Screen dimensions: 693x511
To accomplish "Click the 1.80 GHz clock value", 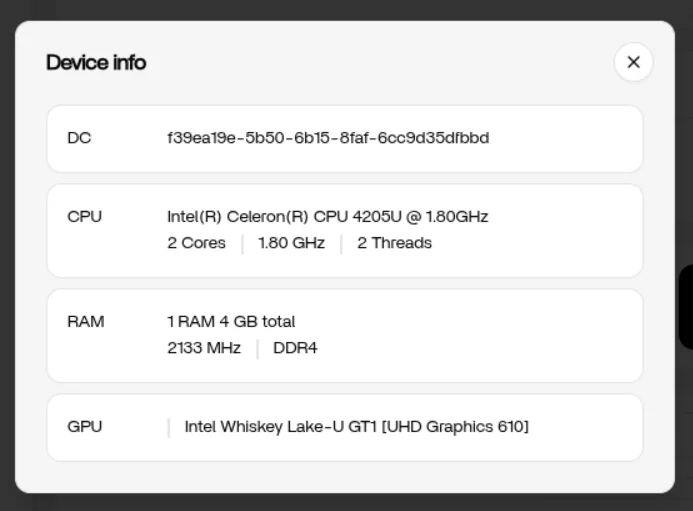I will pos(291,243).
